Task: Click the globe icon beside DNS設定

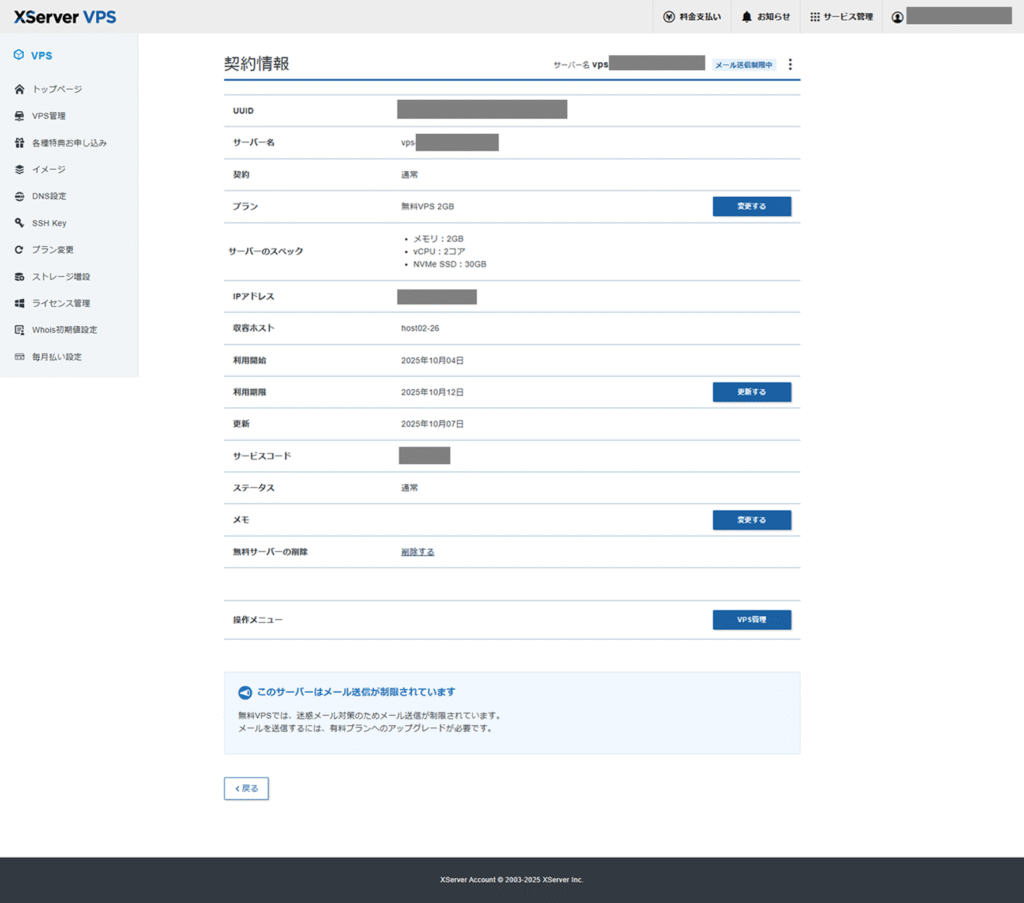Action: pyautogui.click(x=19, y=196)
